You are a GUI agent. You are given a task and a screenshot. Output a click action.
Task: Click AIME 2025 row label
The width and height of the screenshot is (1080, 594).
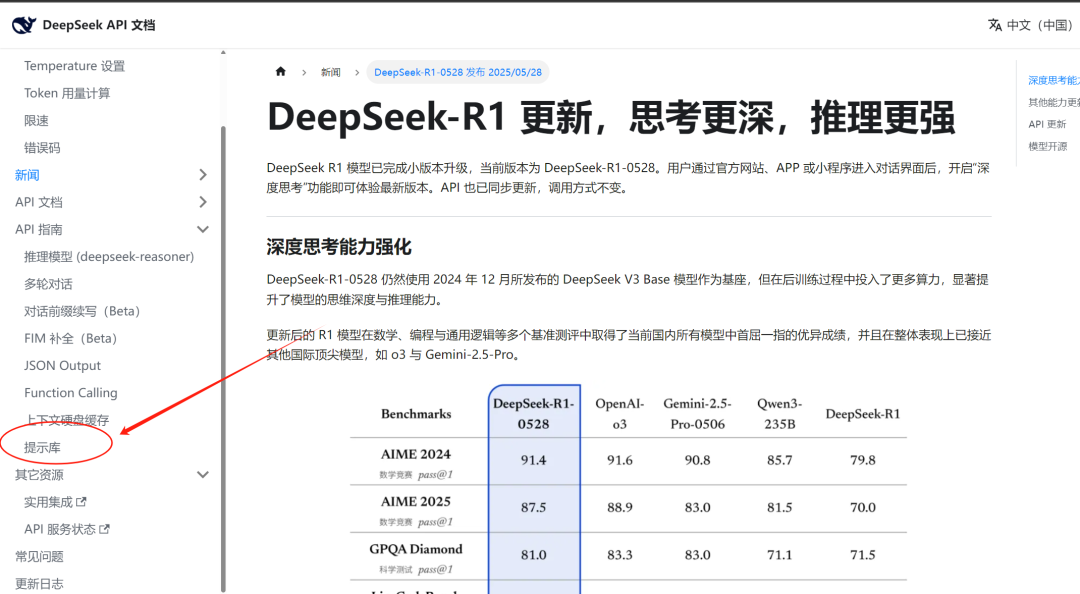[x=416, y=502]
